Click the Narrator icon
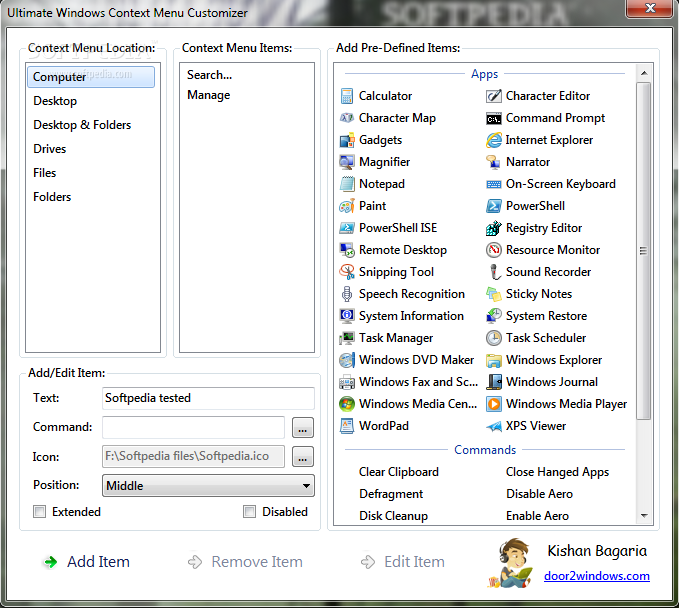 pyautogui.click(x=494, y=162)
